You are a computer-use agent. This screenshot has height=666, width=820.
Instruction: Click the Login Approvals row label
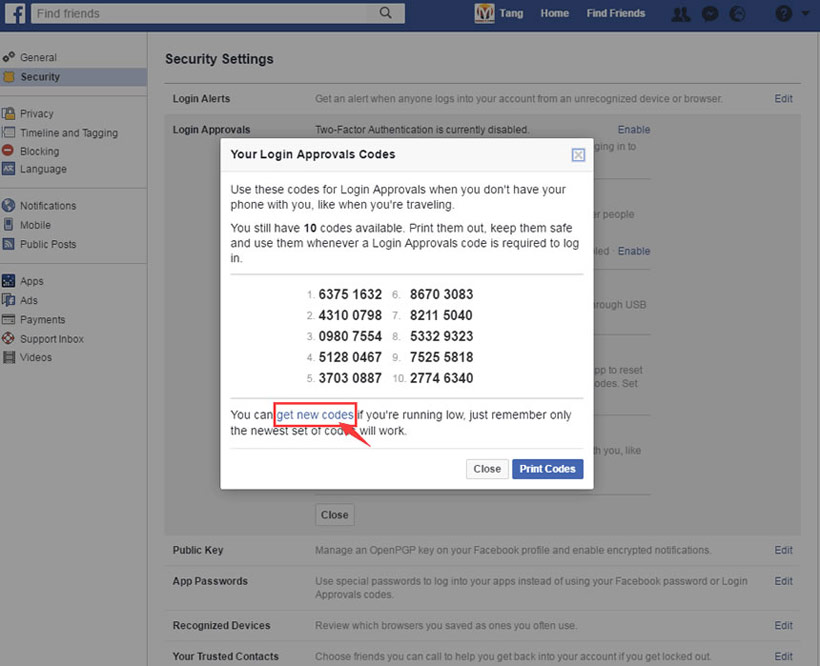pyautogui.click(x=211, y=130)
